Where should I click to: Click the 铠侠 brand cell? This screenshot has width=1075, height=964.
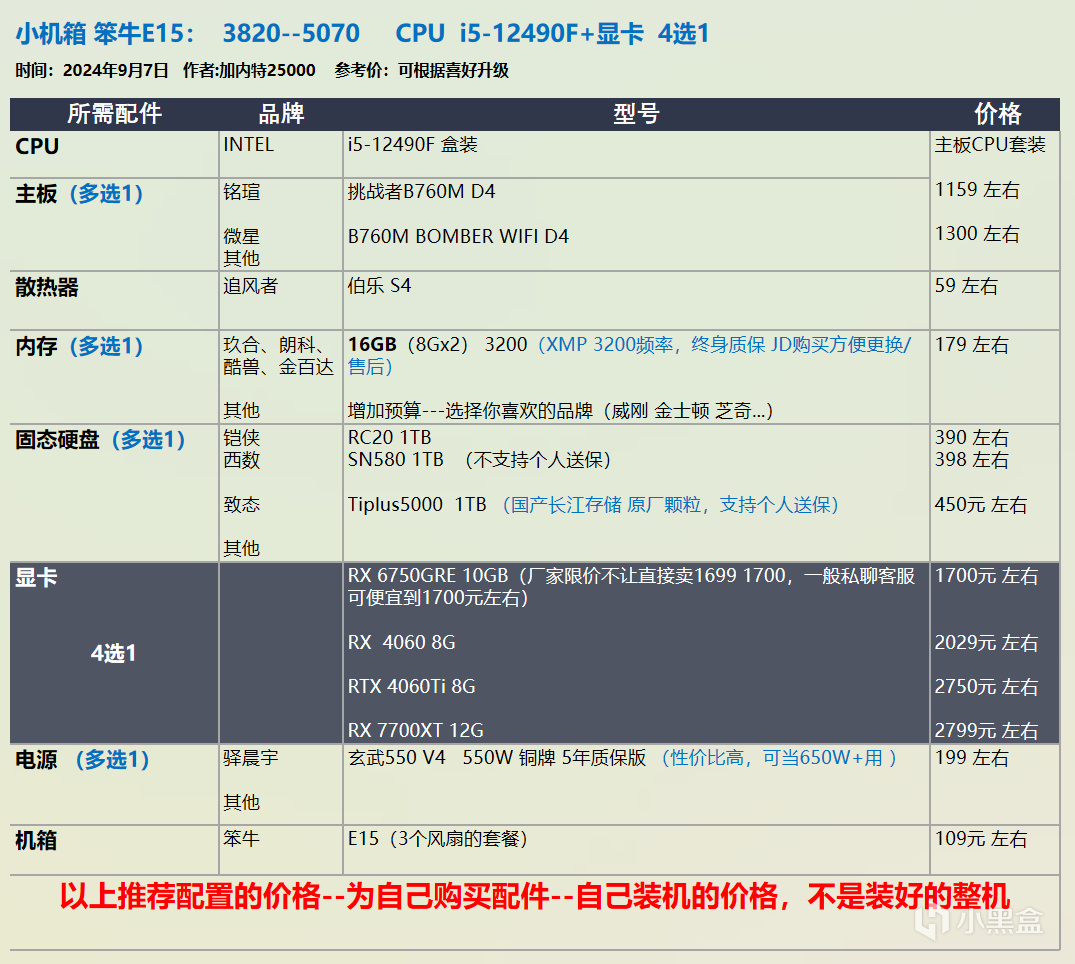(241, 437)
